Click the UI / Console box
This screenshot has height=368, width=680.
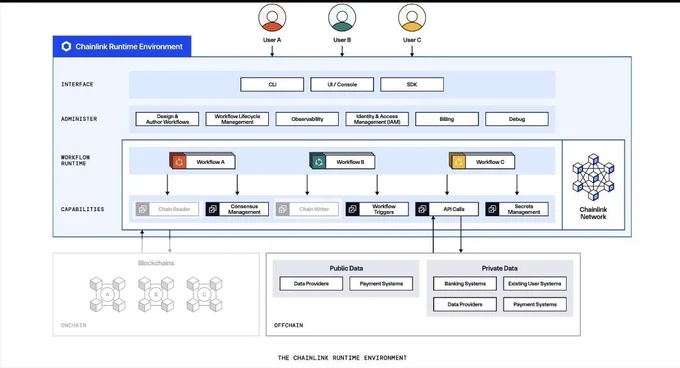click(342, 85)
